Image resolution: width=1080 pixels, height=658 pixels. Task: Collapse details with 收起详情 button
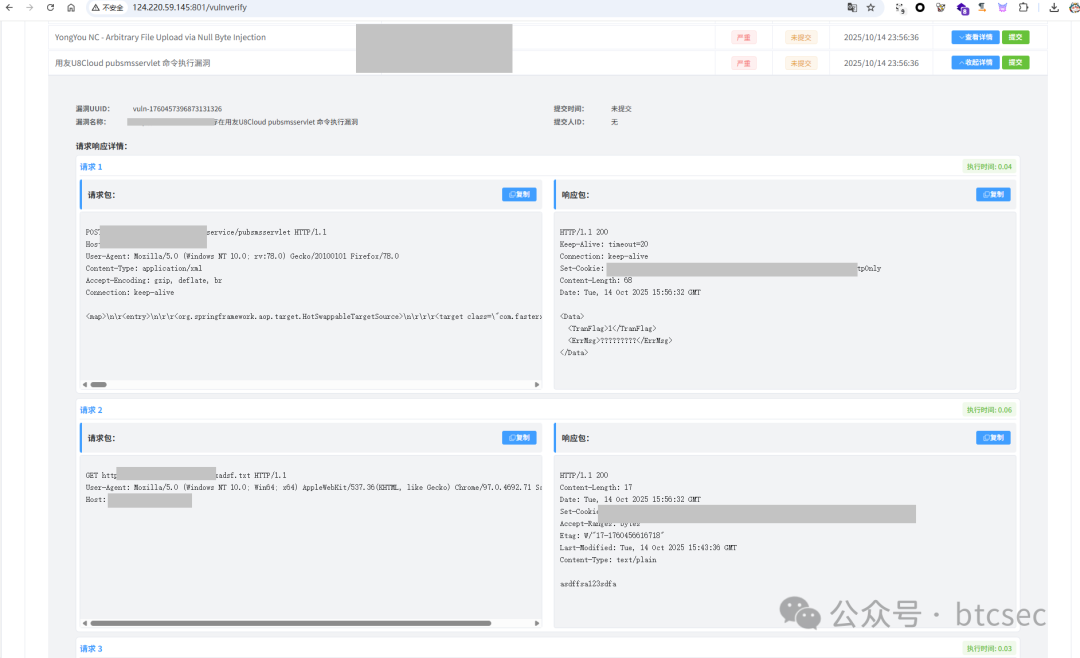pos(974,62)
